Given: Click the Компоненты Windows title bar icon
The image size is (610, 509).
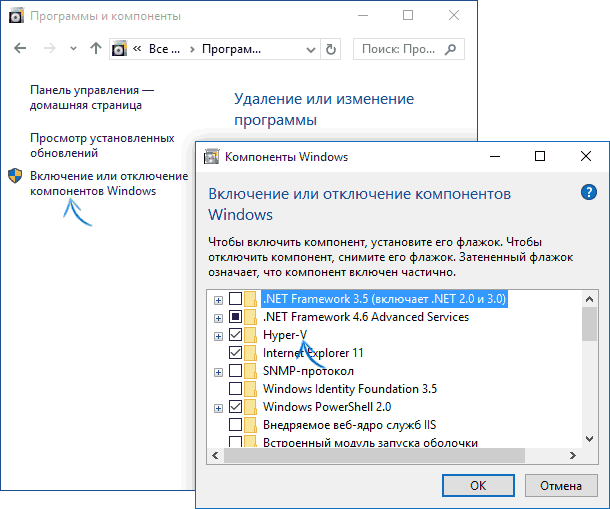Looking at the screenshot, I should [211, 156].
